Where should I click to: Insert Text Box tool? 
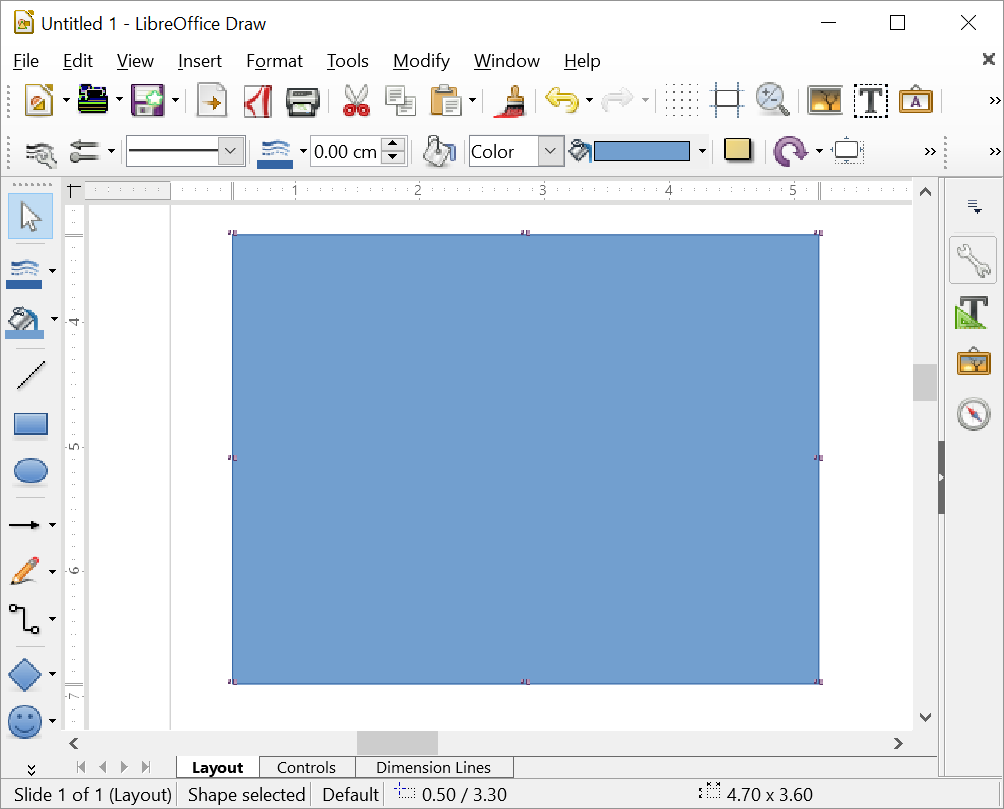pyautogui.click(x=871, y=101)
